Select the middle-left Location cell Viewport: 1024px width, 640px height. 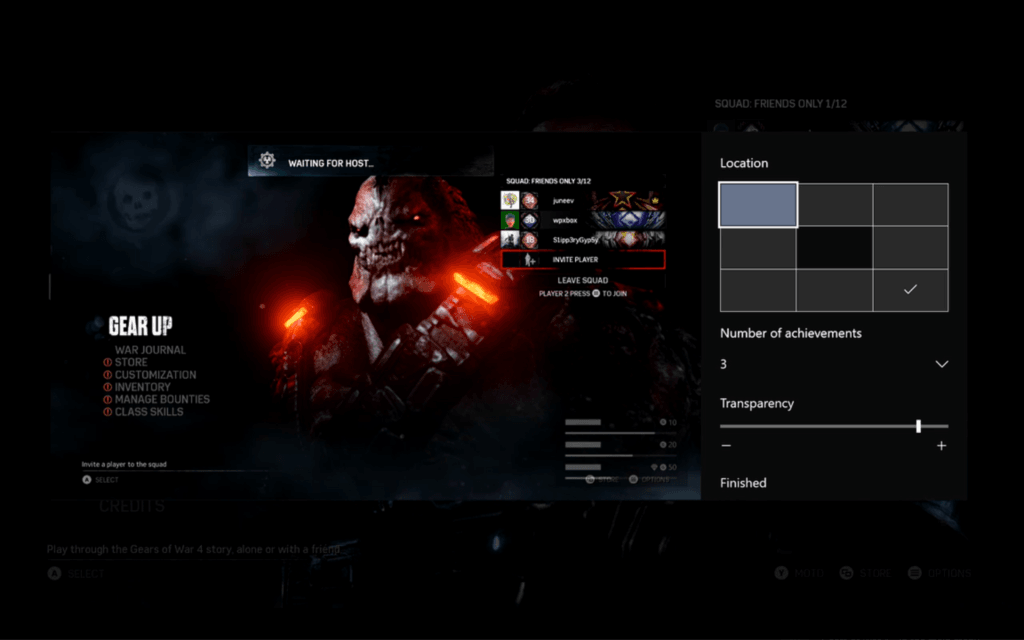tap(758, 248)
